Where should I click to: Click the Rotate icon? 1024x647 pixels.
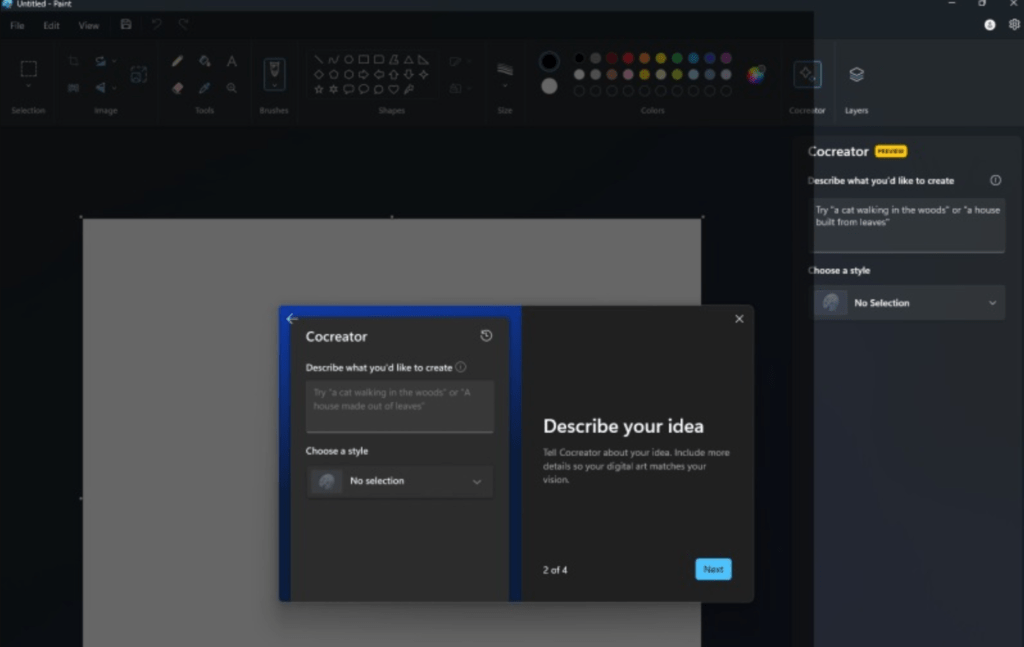100,61
